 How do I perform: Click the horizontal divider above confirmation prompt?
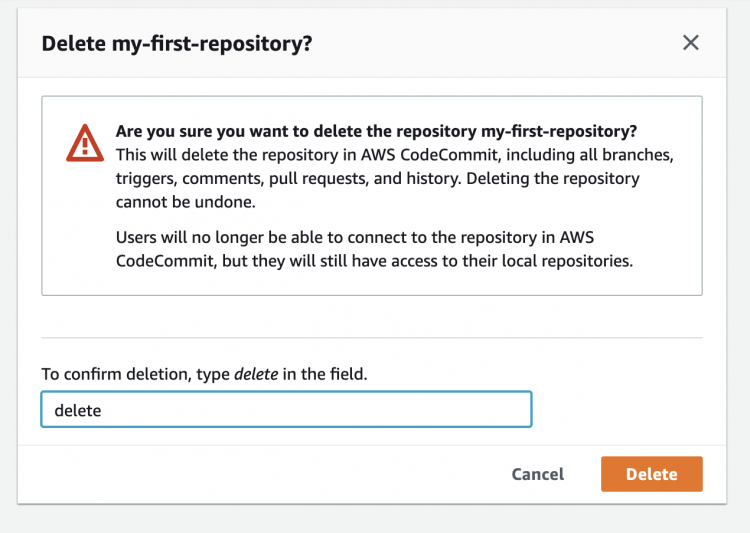[372, 338]
